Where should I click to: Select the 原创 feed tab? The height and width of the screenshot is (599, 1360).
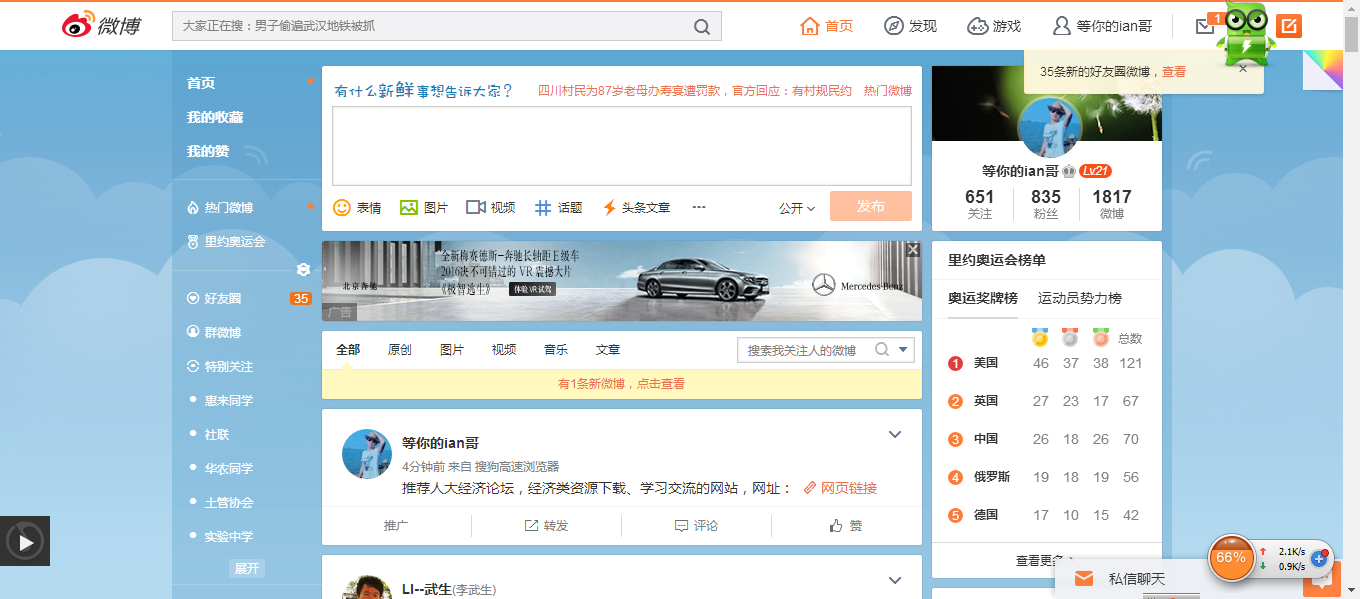400,350
